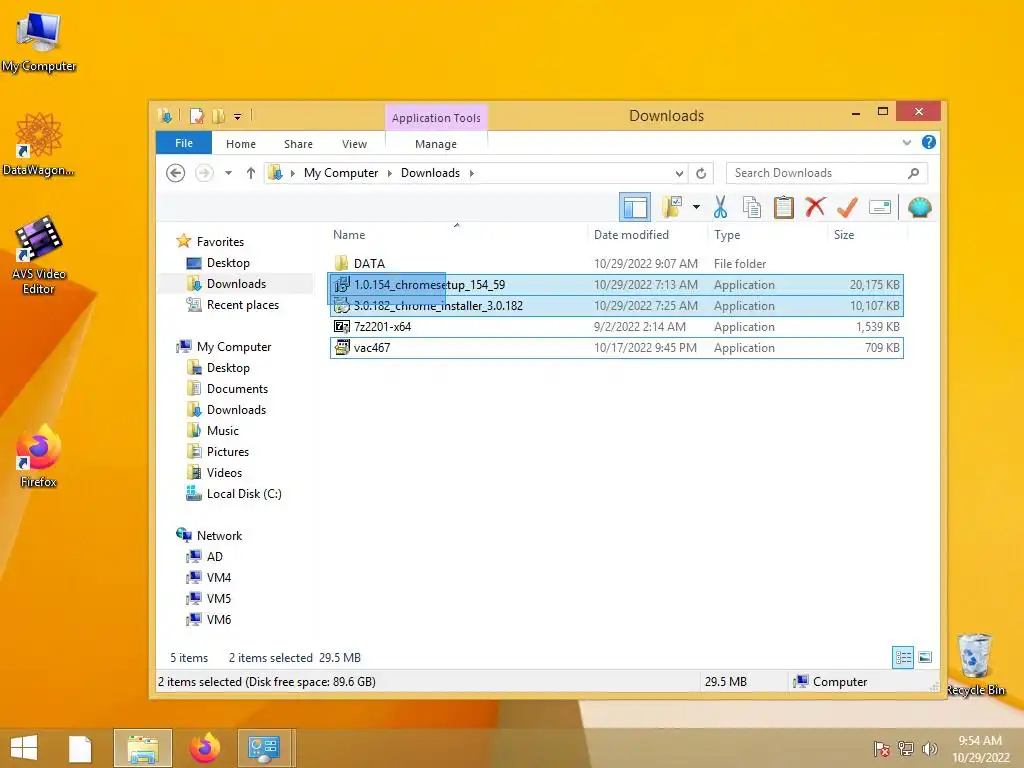Expand the ribbon with the chevron
This screenshot has height=768, width=1024.
click(906, 142)
